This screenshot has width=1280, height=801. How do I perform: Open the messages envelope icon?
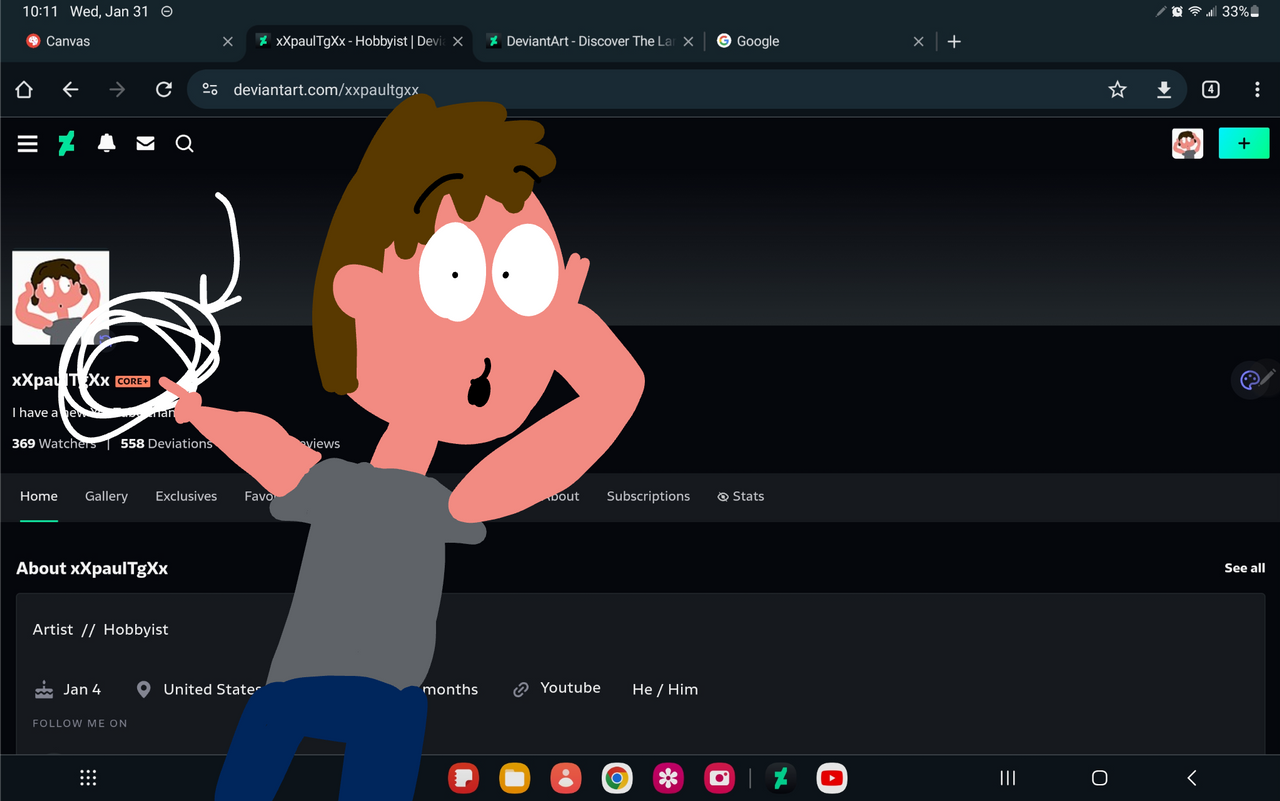pyautogui.click(x=145, y=144)
